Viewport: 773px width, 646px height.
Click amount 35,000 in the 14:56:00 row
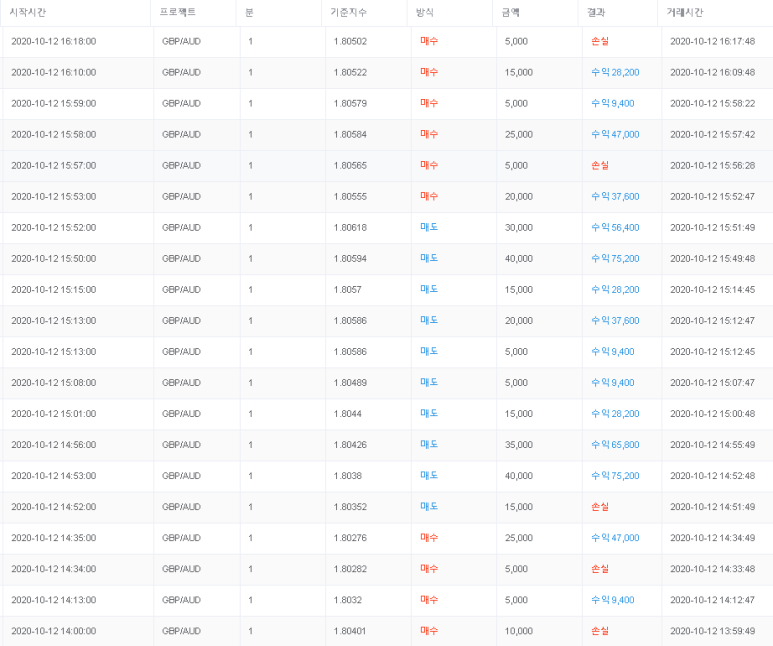coord(519,445)
